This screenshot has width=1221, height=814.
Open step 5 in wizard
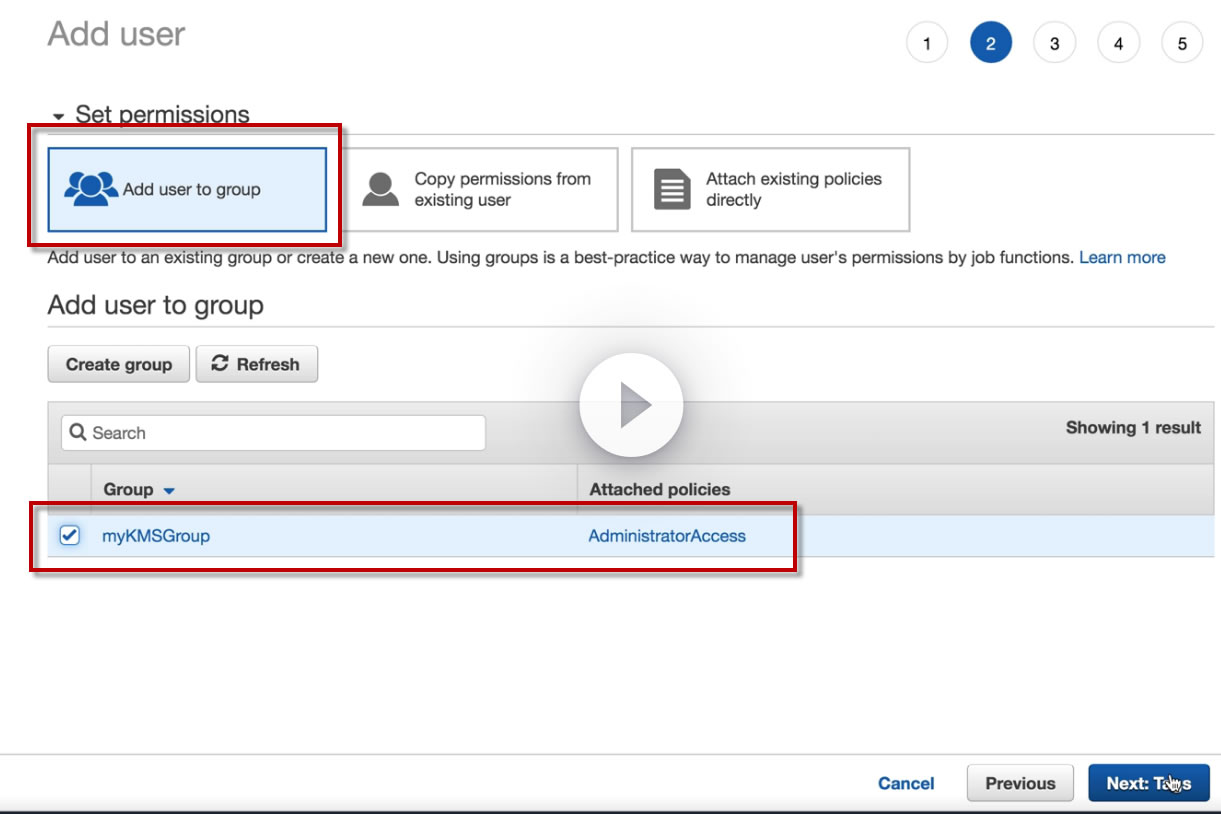pos(1182,44)
